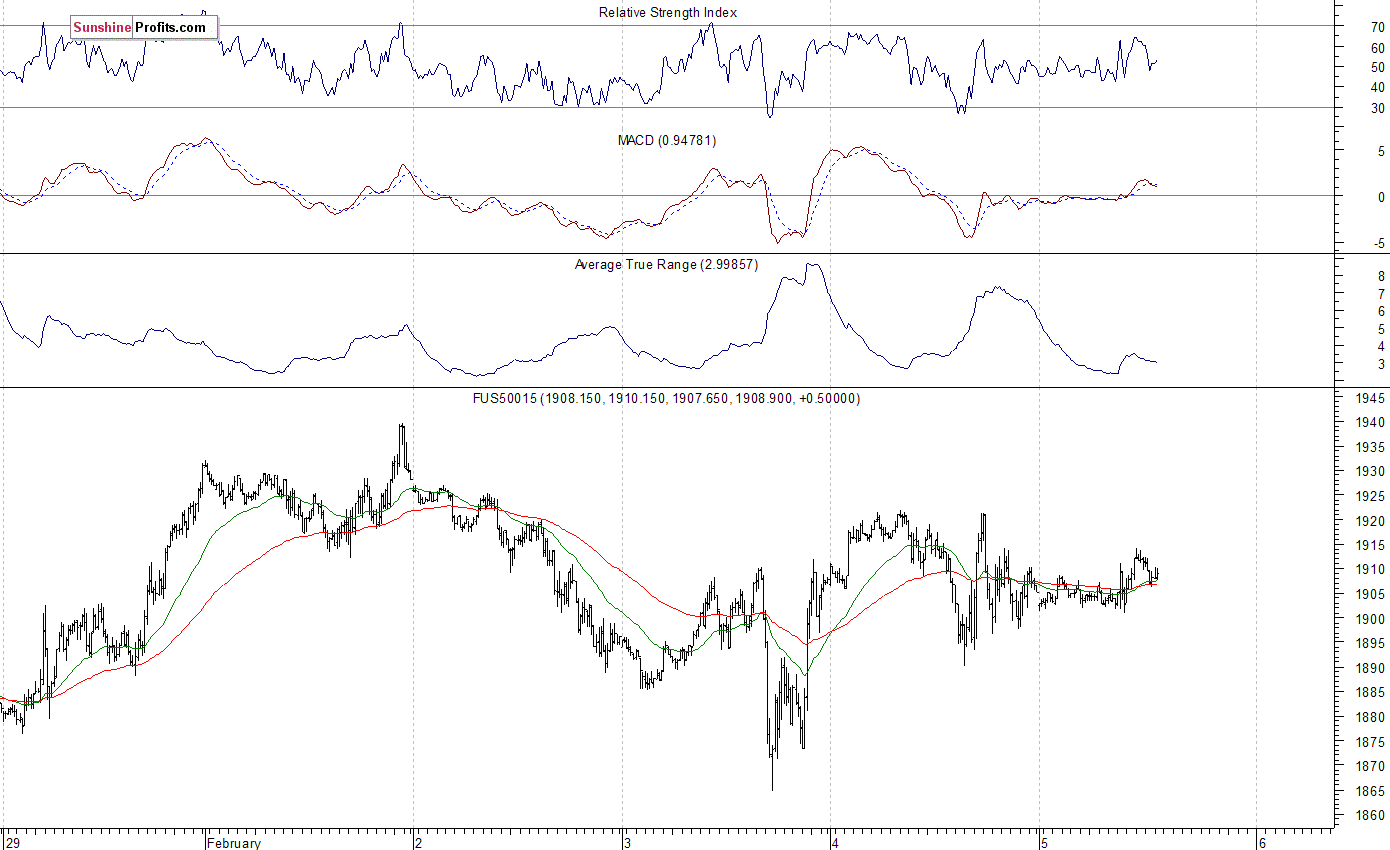The image size is (1390, 850).
Task: Click the price axis value 1910
Action: click(1372, 570)
